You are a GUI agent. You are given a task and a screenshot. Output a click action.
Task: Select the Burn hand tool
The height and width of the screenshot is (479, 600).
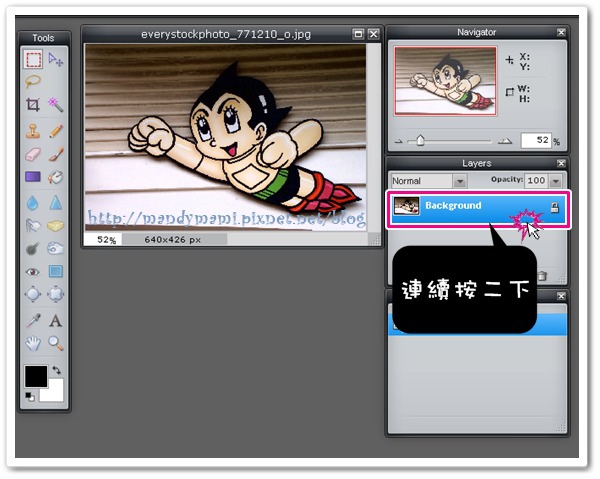pyautogui.click(x=56, y=249)
